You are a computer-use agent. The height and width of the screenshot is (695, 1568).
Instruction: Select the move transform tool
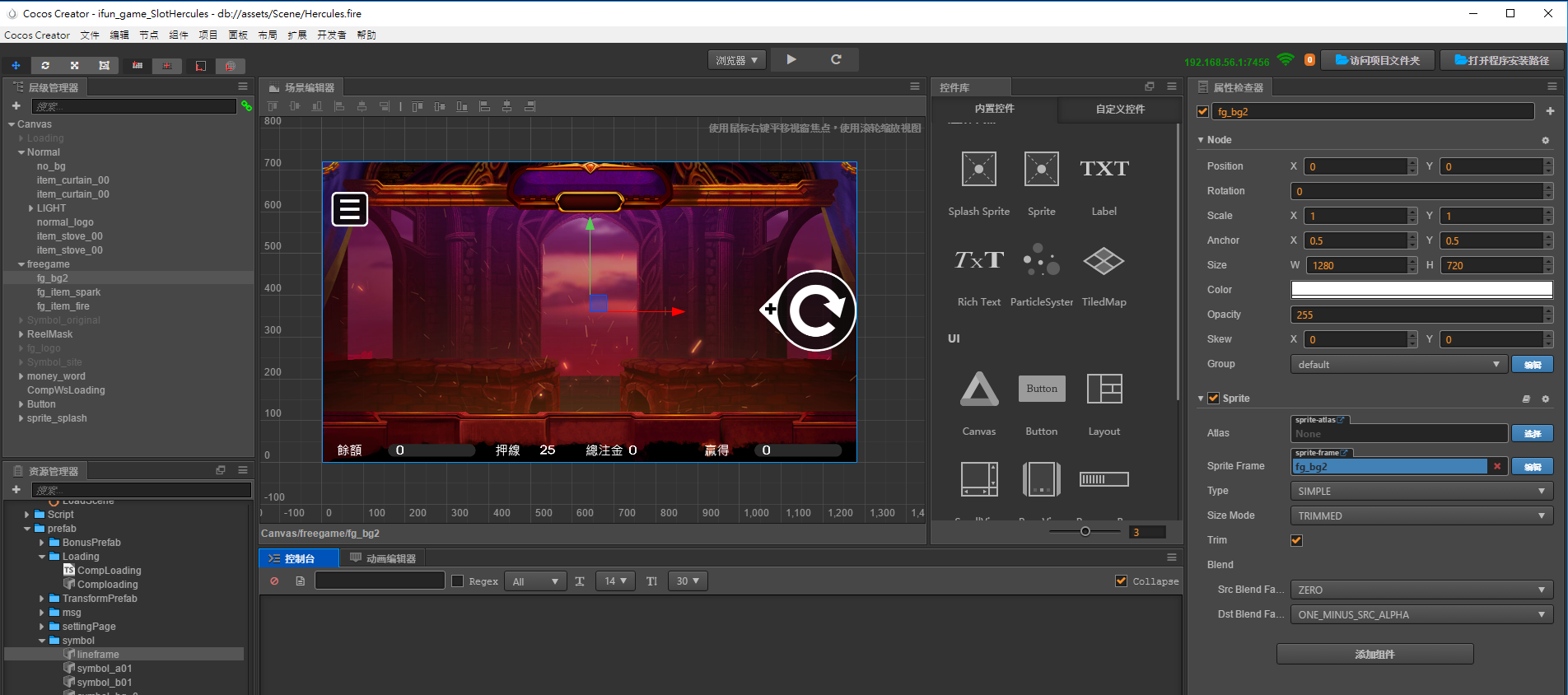[x=16, y=65]
